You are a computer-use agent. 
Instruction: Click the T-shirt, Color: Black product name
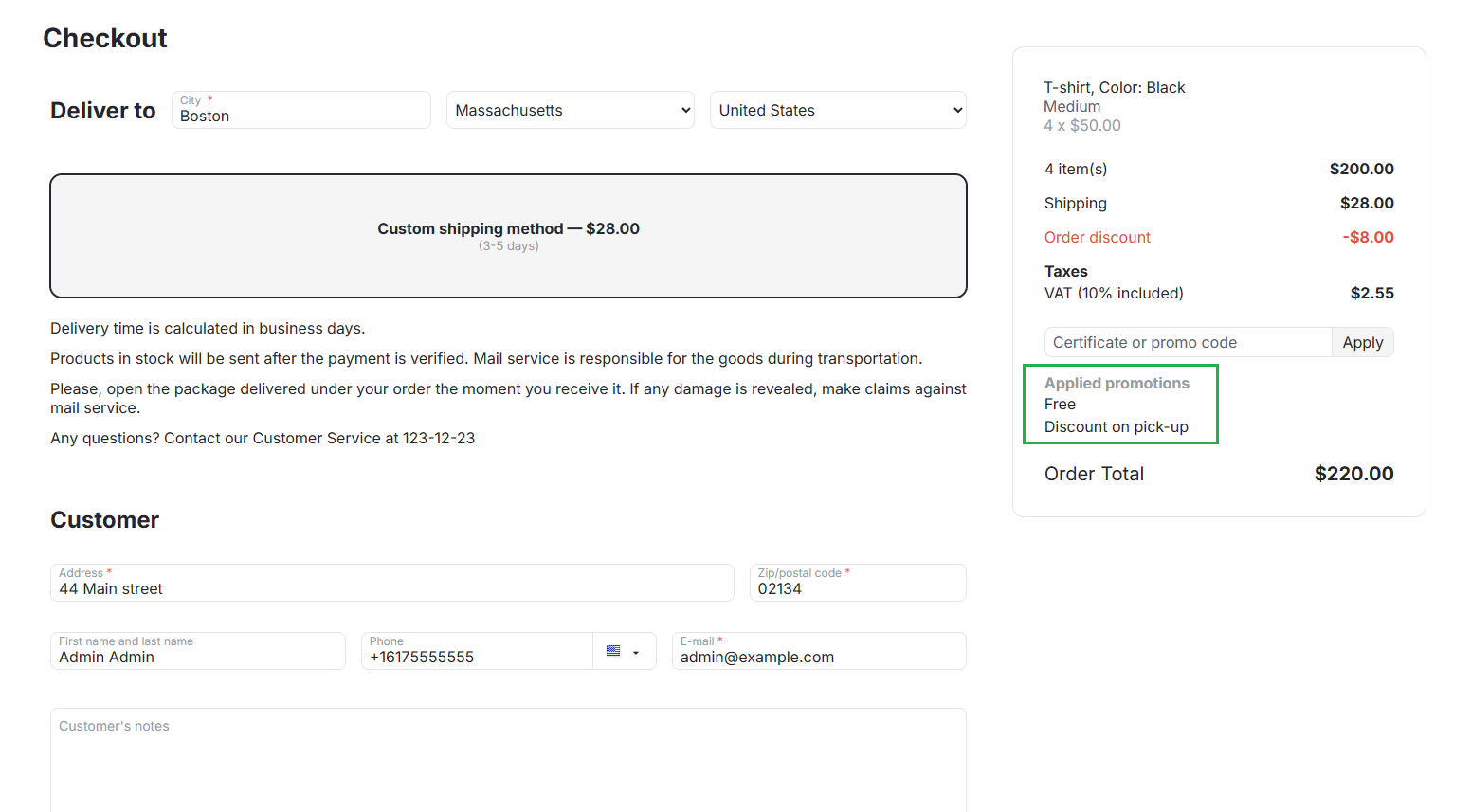coord(1115,87)
